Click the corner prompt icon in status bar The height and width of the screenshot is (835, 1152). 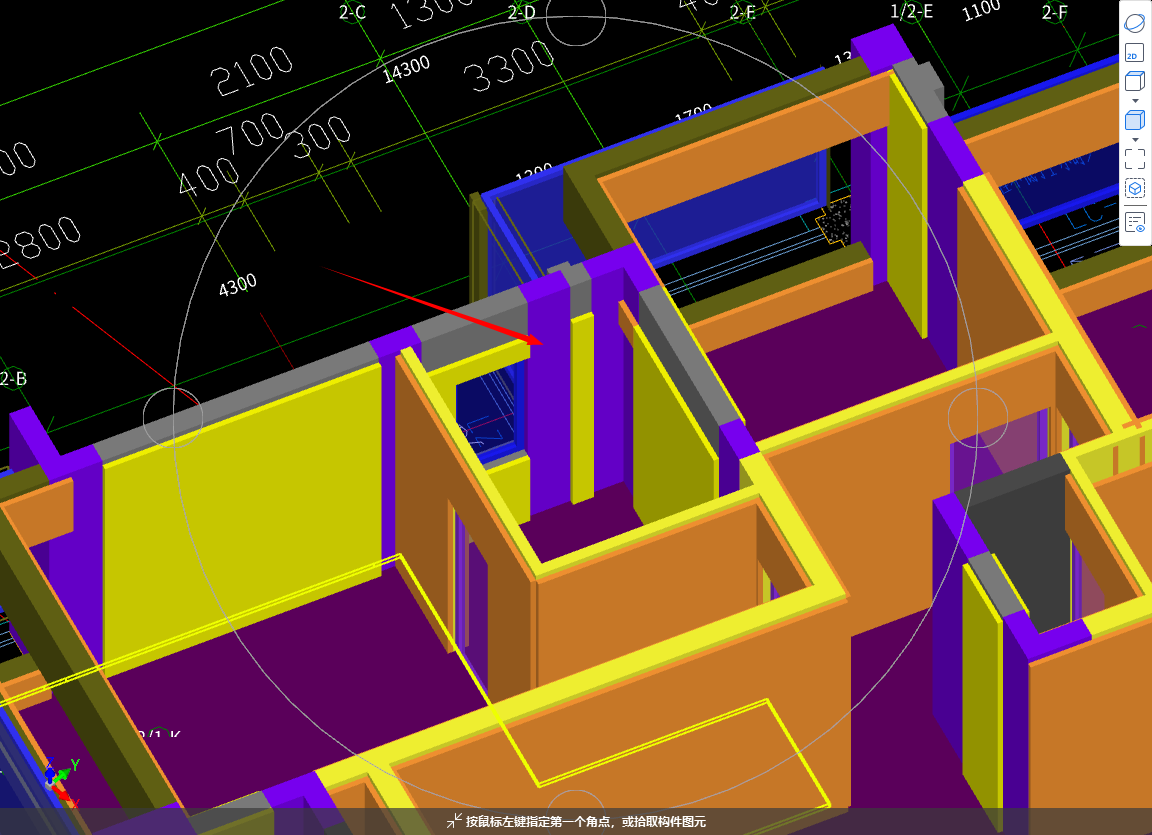tap(454, 821)
